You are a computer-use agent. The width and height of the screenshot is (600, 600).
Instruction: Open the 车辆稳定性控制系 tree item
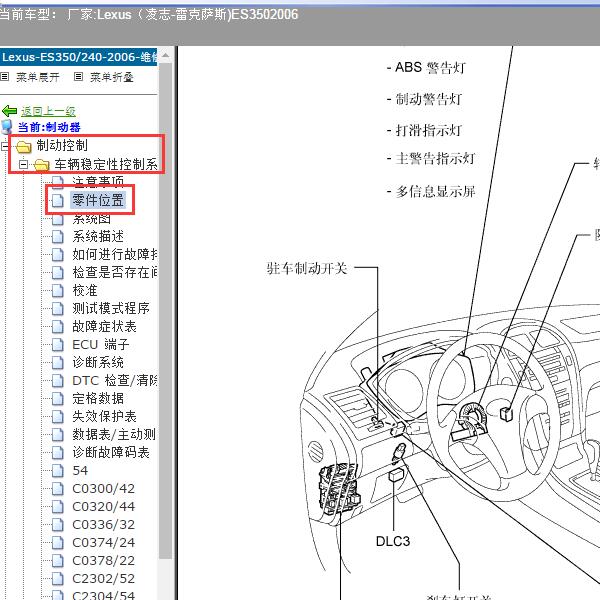click(106, 164)
